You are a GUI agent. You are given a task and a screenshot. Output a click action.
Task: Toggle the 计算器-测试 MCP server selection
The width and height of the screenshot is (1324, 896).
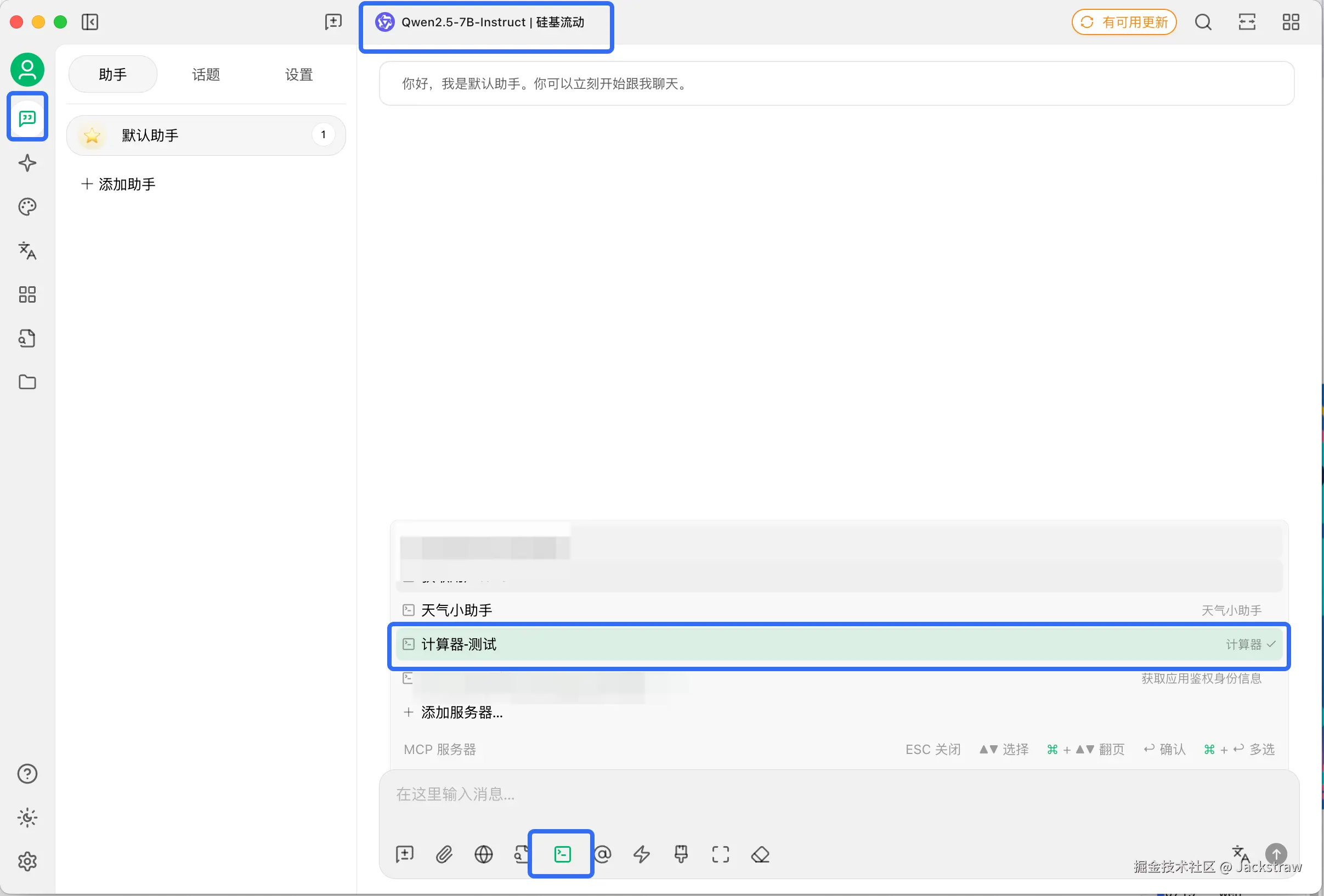point(839,645)
